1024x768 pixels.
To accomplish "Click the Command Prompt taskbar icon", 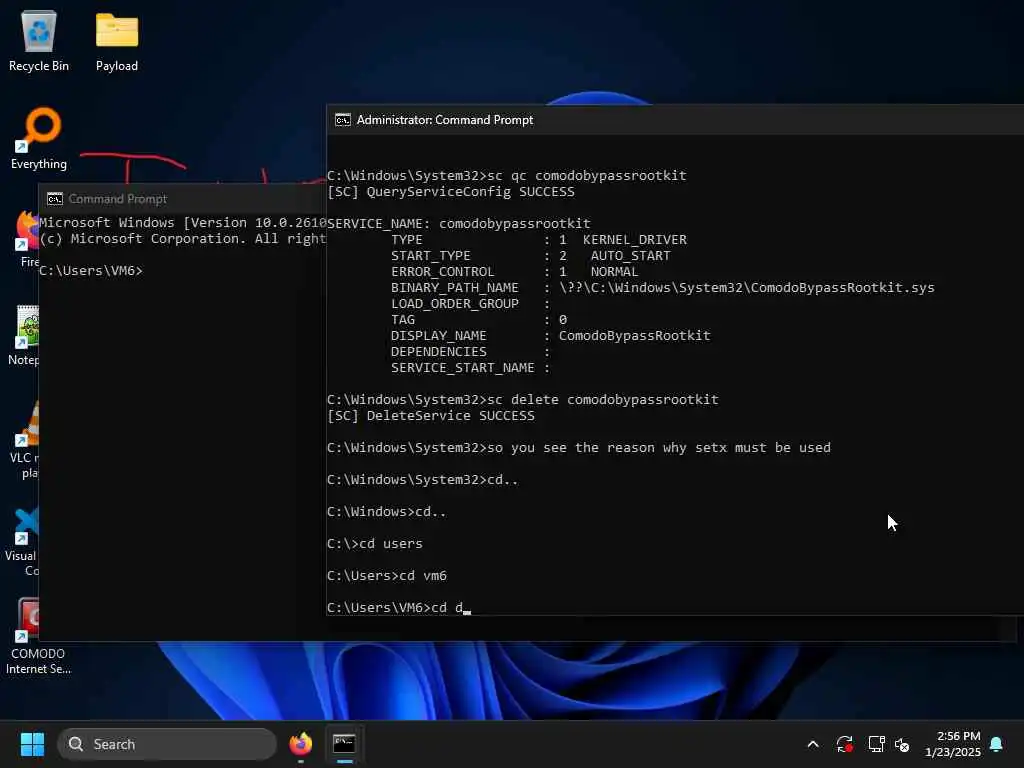I will pyautogui.click(x=344, y=744).
